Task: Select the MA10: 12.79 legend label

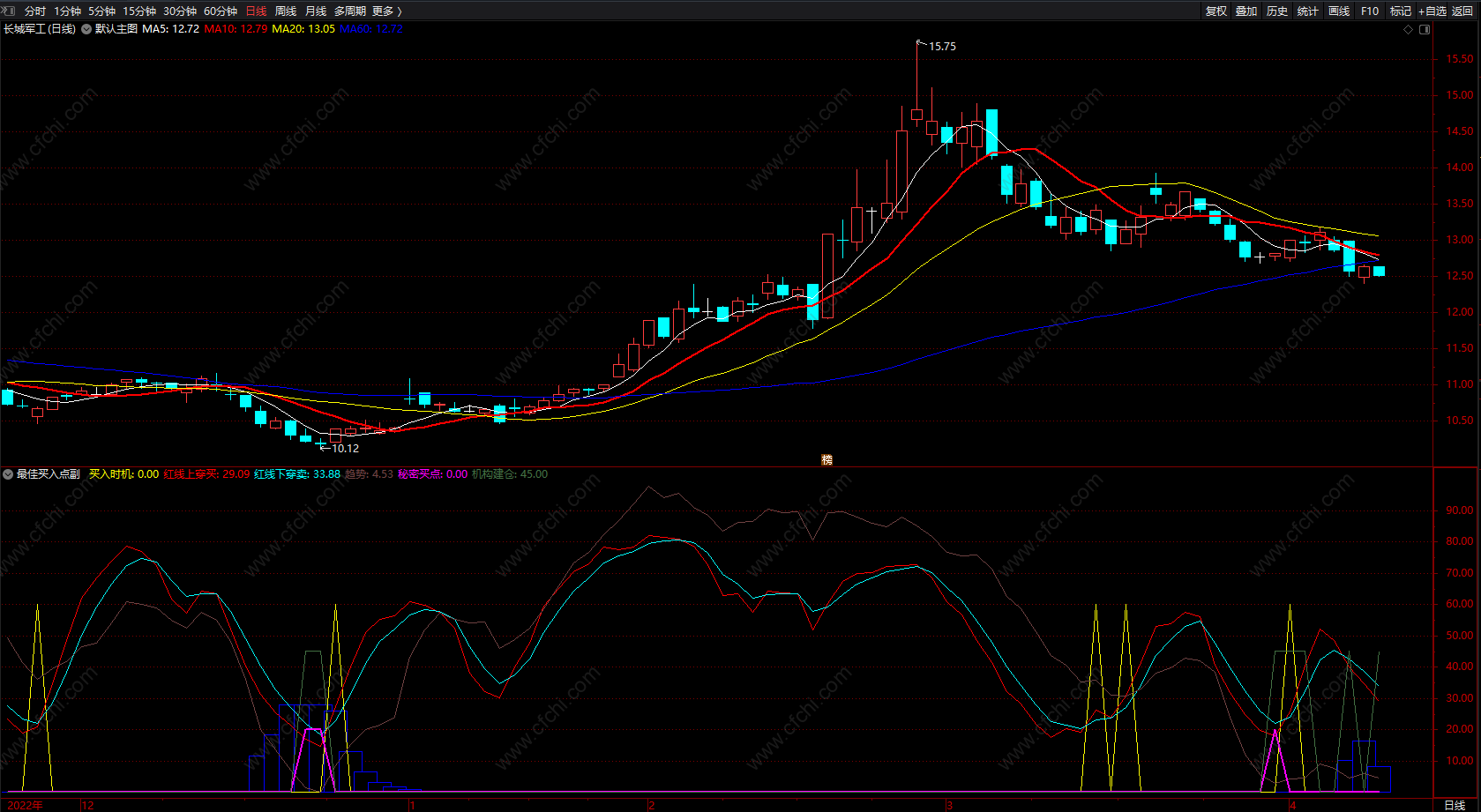Action: pos(236,29)
